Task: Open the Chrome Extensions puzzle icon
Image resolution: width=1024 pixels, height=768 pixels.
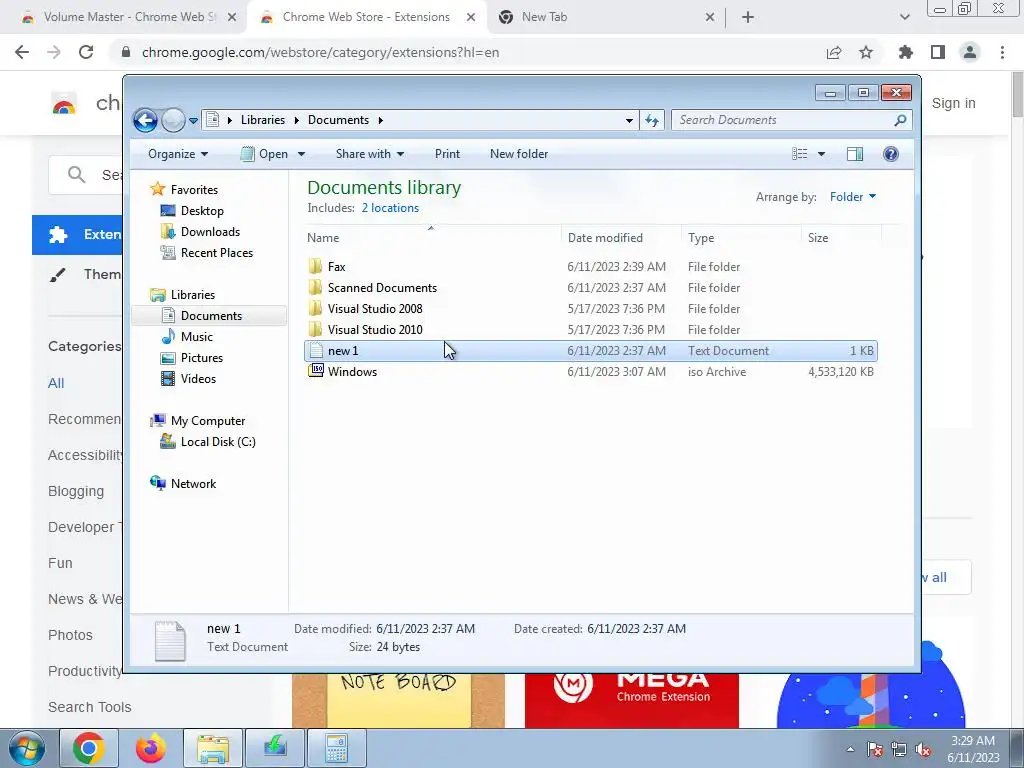Action: 906,52
